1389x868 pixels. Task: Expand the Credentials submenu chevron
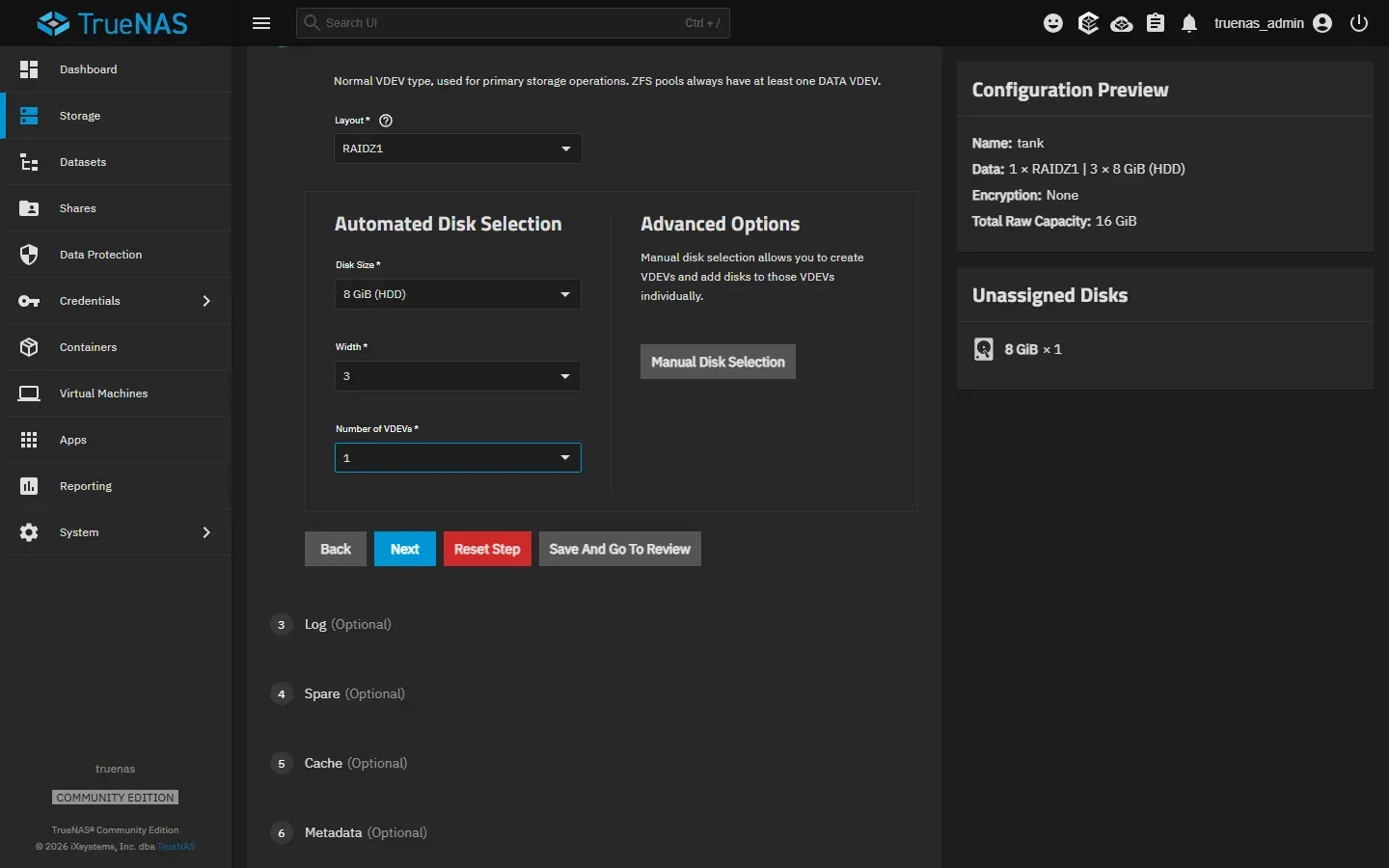coord(206,301)
